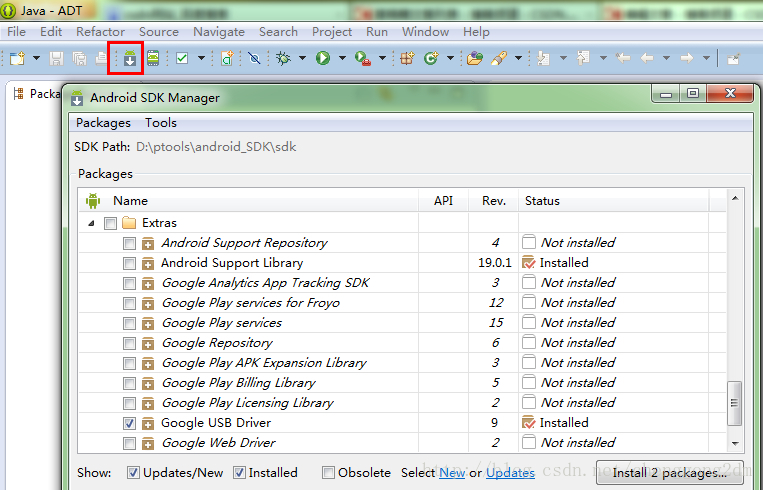Open SDK Manager Packages menu
The height and width of the screenshot is (490, 763).
pyautogui.click(x=103, y=123)
